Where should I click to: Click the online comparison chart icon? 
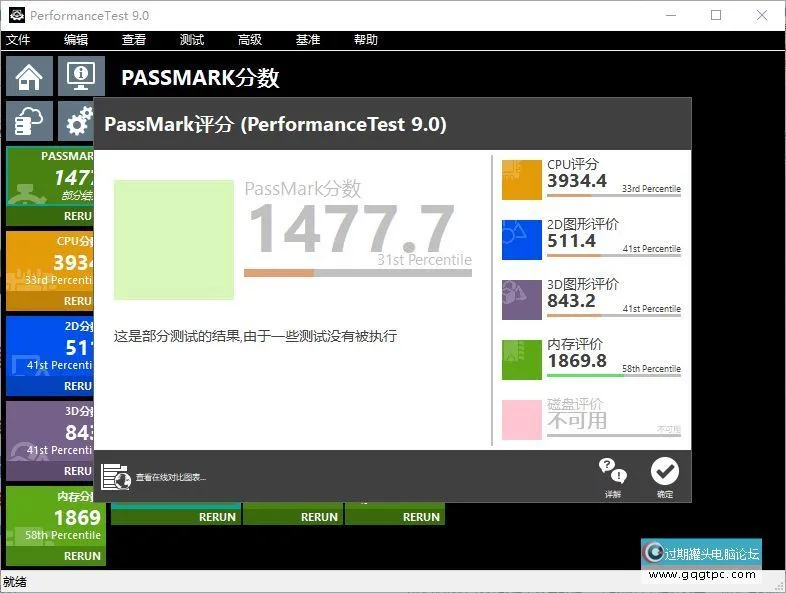[116, 477]
